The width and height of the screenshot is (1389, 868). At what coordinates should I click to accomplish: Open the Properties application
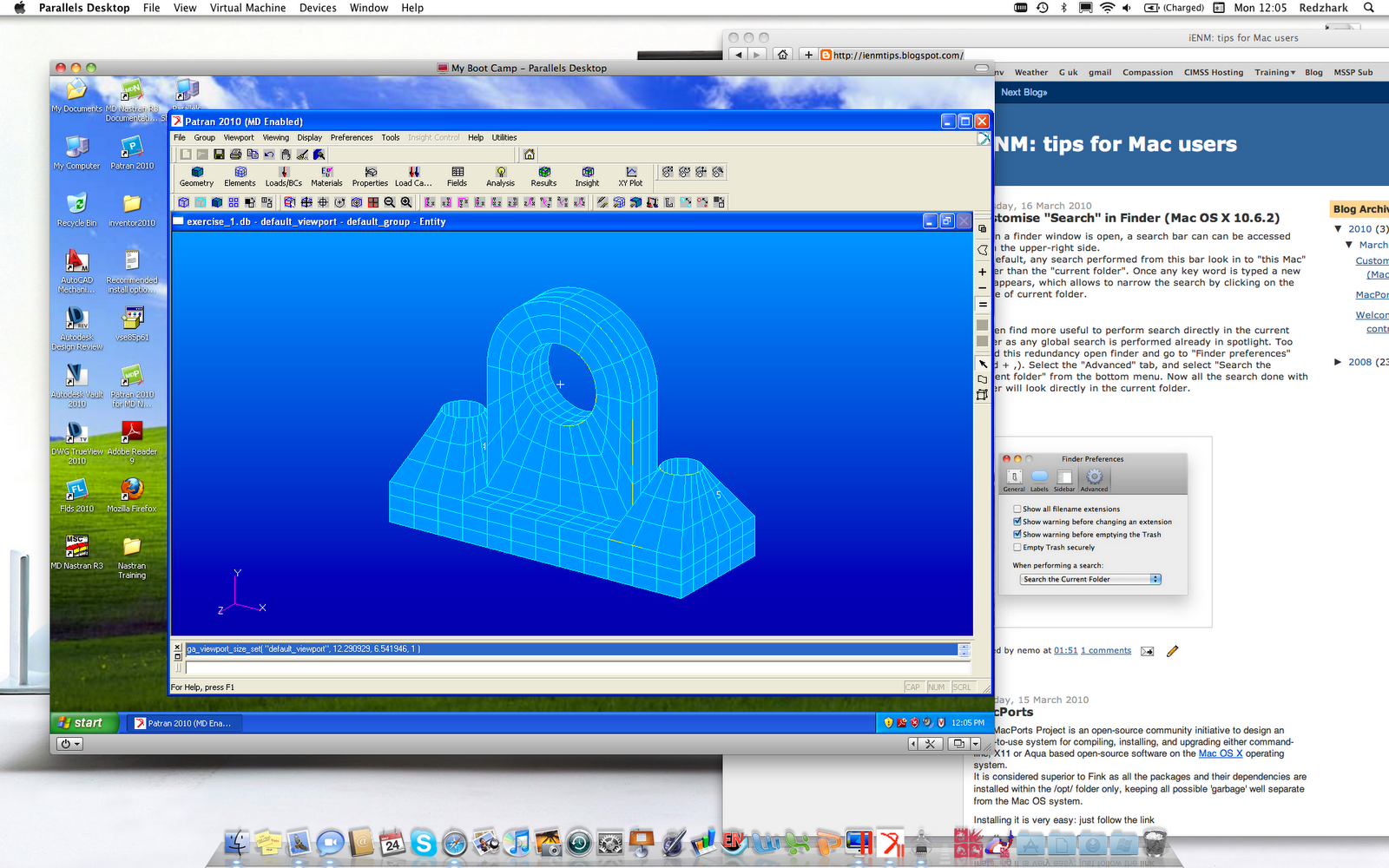click(x=371, y=176)
